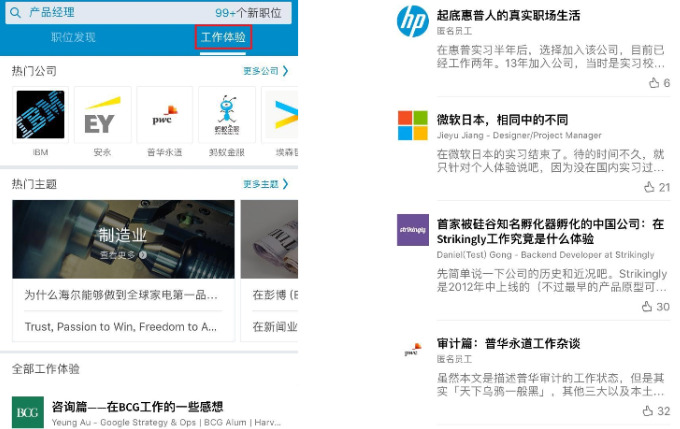Image resolution: width=680 pixels, height=429 pixels.
Task: Read excerpt 在微软日本的实习结束了
Action: pos(551,161)
